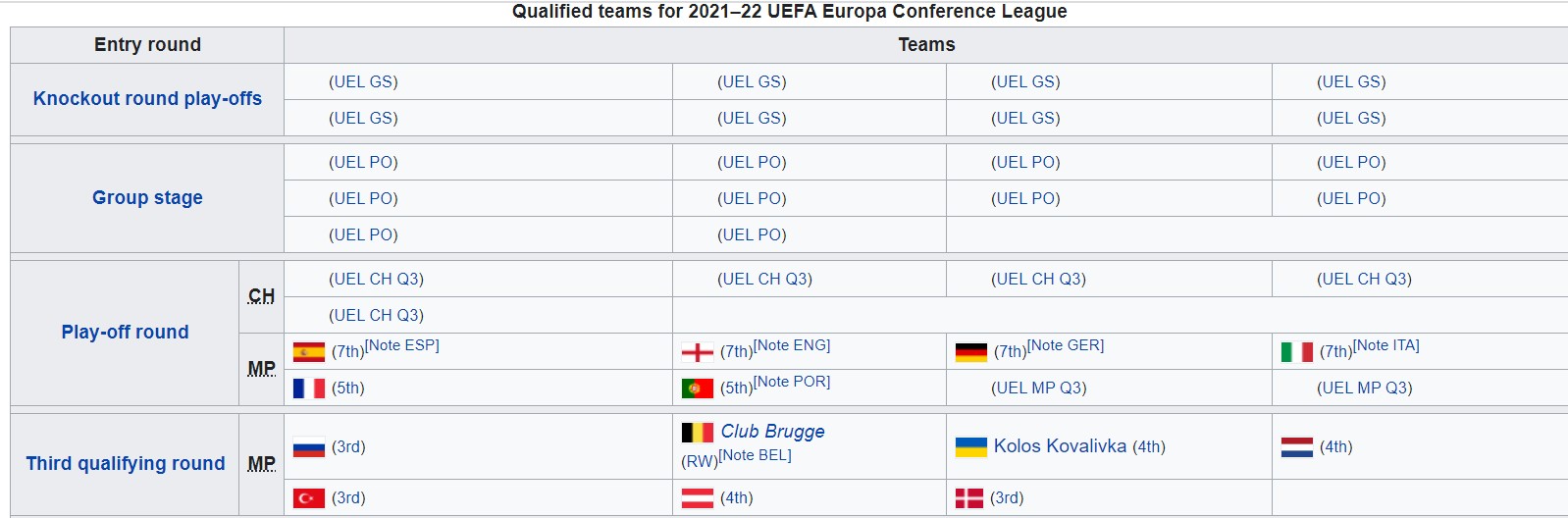The width and height of the screenshot is (1568, 518).
Task: Click the Italy flag icon
Action: pyautogui.click(x=1297, y=352)
